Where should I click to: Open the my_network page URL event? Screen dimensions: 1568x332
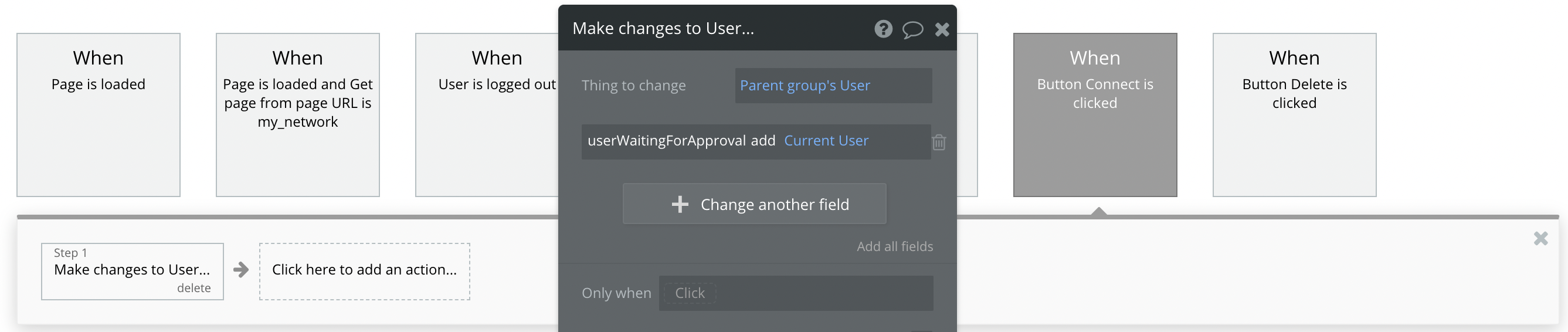pyautogui.click(x=297, y=114)
